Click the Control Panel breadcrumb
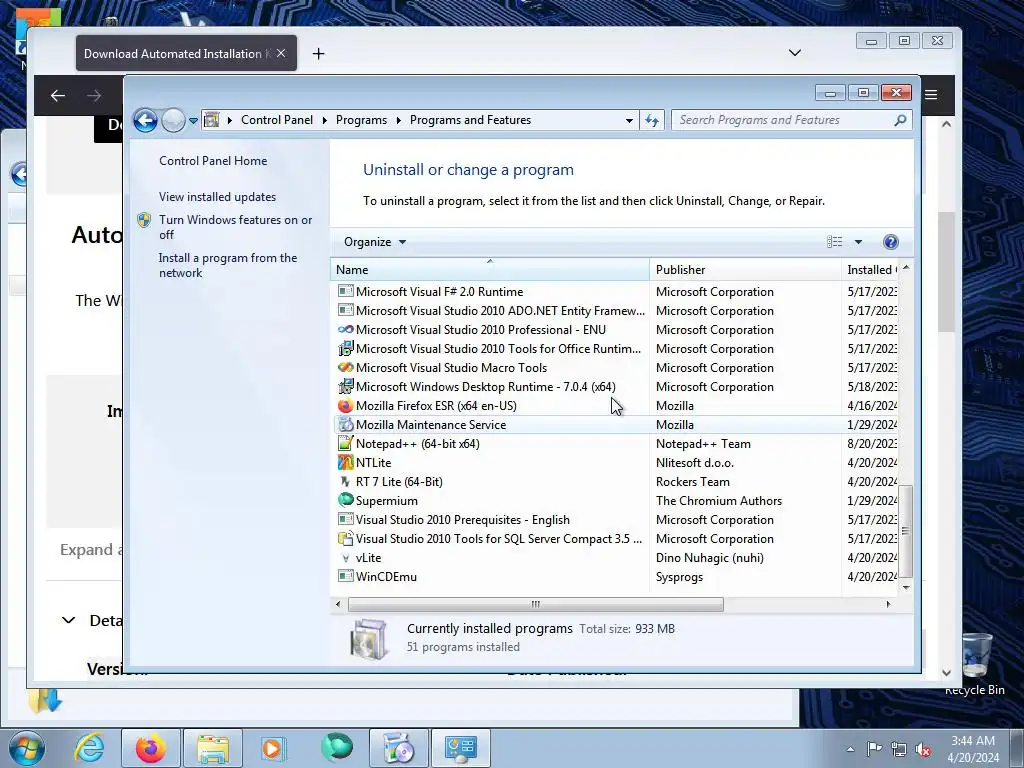Viewport: 1024px width, 768px height. click(277, 120)
